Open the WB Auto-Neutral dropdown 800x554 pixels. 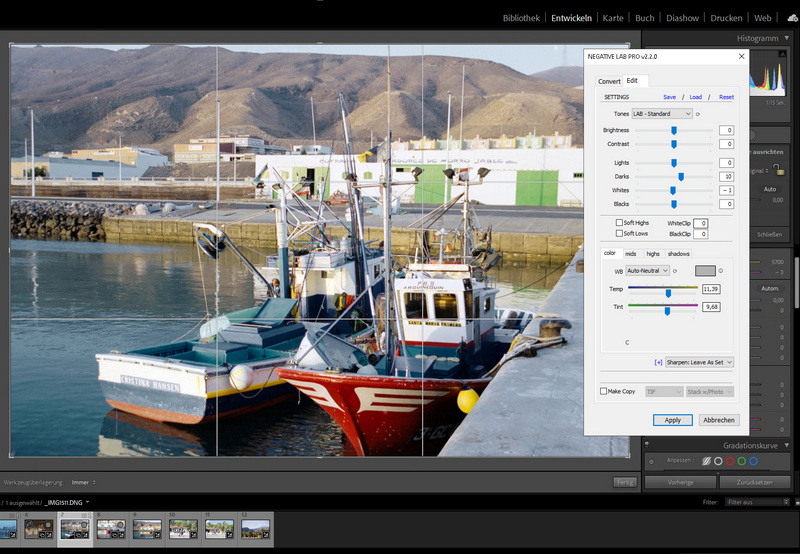(649, 271)
